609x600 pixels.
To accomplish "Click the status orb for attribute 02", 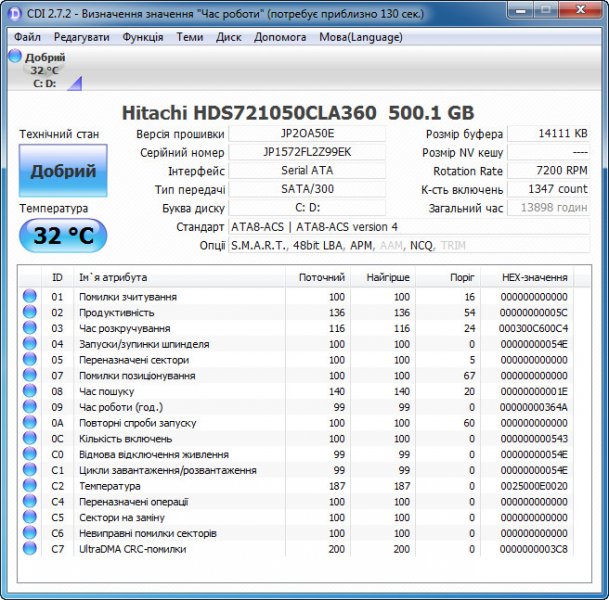I will [30, 312].
